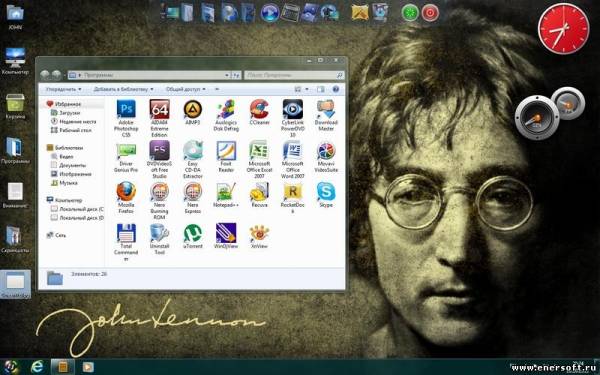
Task: Open the Foxit Reader shortcut
Action: pos(226,156)
